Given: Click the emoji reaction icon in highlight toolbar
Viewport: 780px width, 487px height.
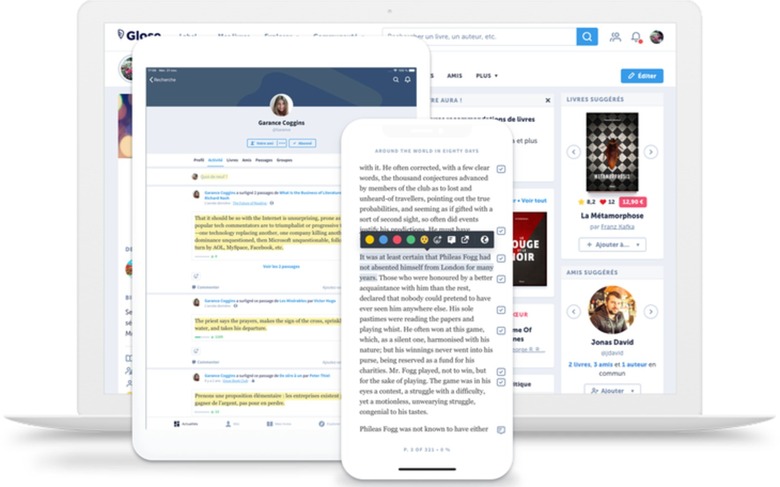Looking at the screenshot, I should (x=424, y=240).
